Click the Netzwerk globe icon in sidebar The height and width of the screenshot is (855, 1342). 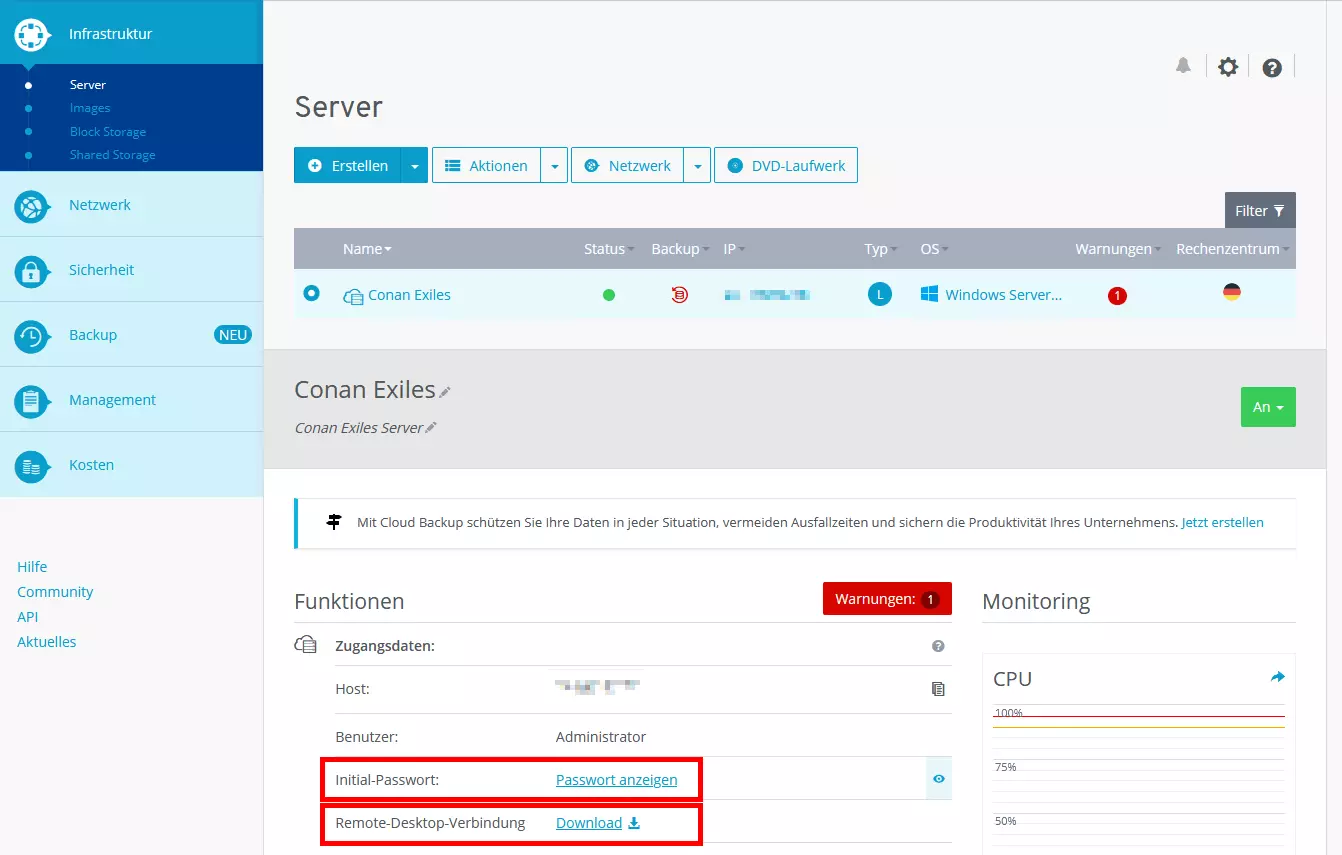click(x=32, y=206)
